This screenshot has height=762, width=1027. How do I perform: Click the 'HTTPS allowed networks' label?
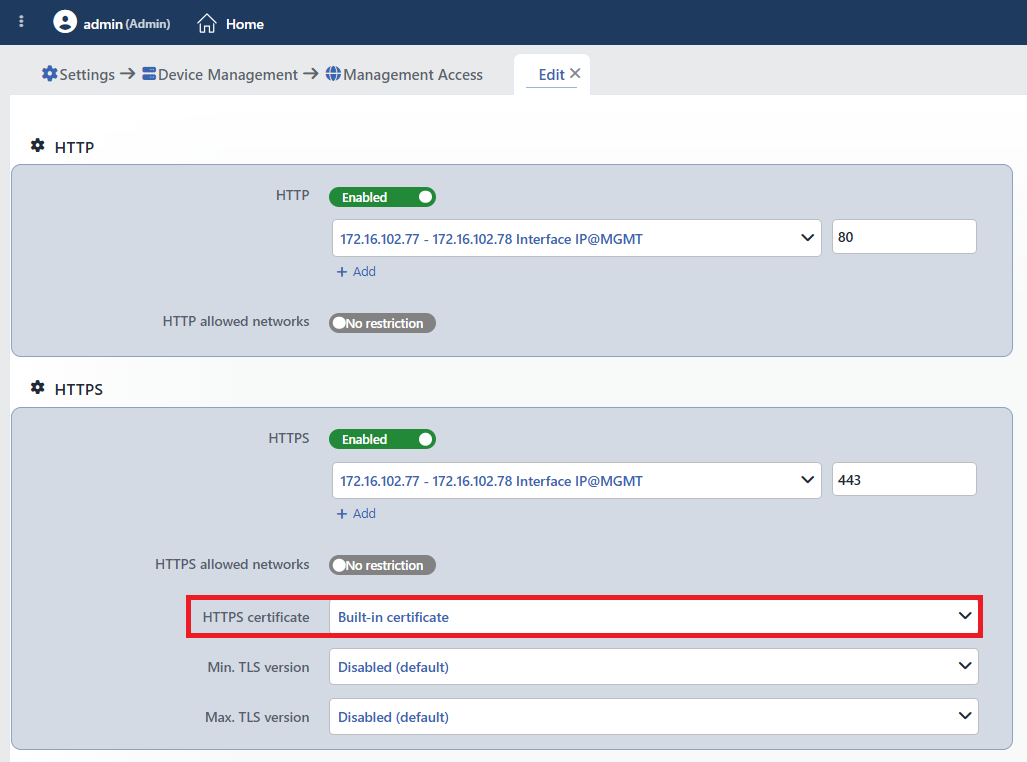tap(232, 564)
